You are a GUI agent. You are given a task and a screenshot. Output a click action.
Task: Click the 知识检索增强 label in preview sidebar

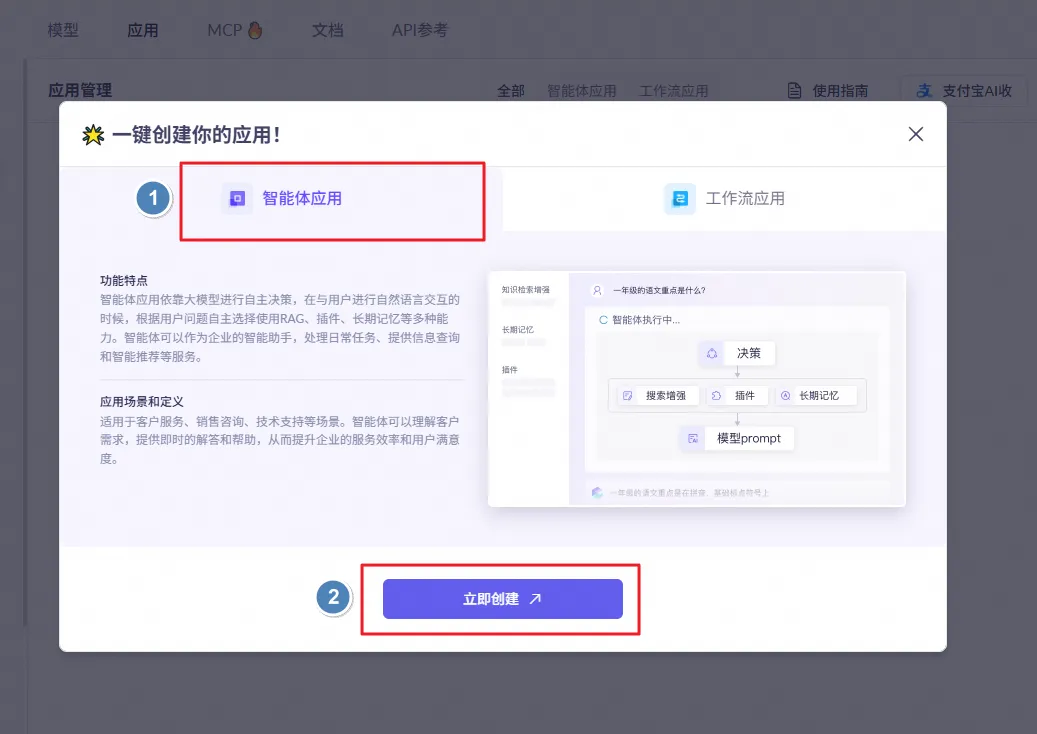[x=525, y=290]
